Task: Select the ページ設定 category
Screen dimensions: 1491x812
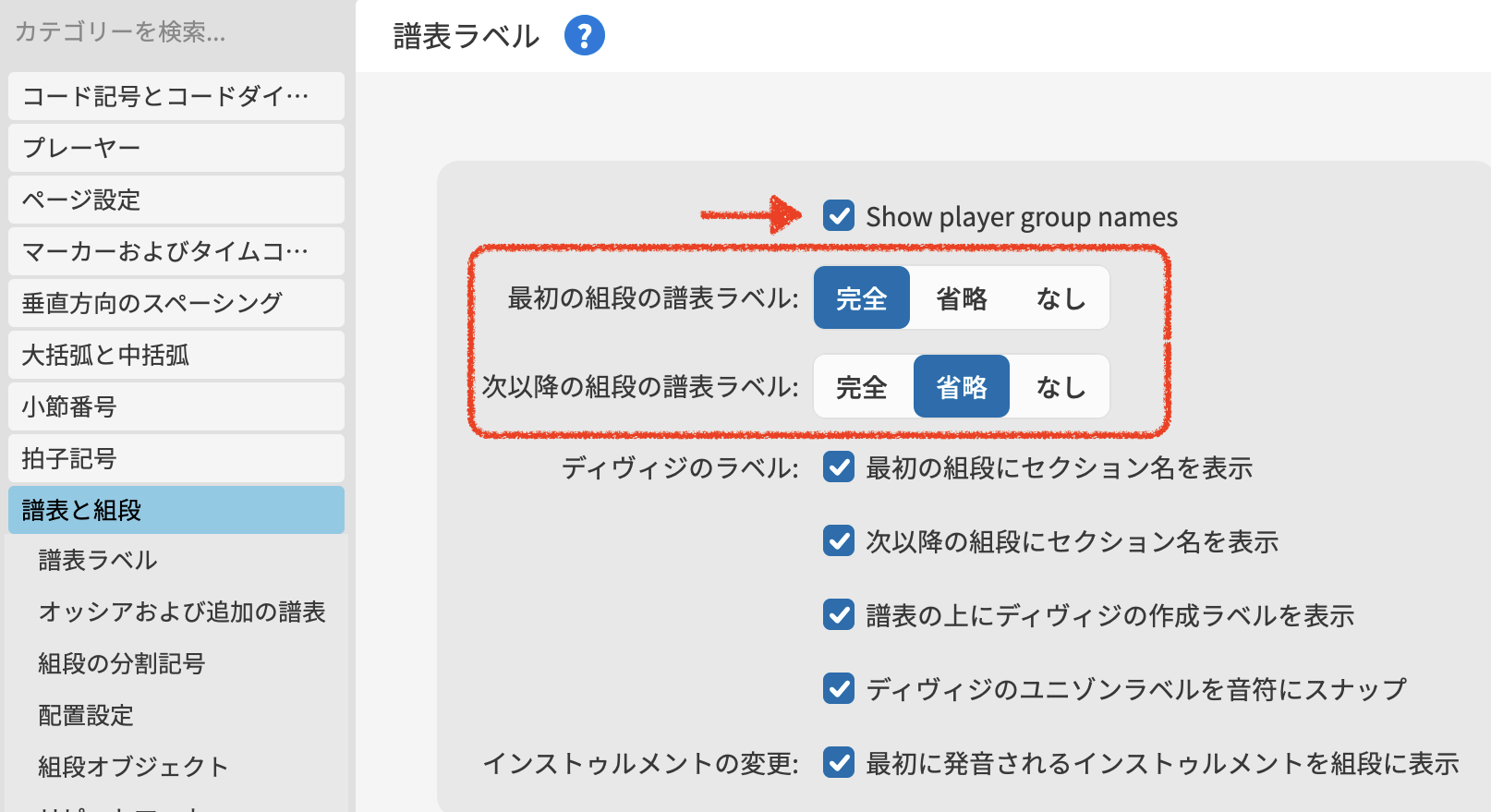Action: coord(176,200)
